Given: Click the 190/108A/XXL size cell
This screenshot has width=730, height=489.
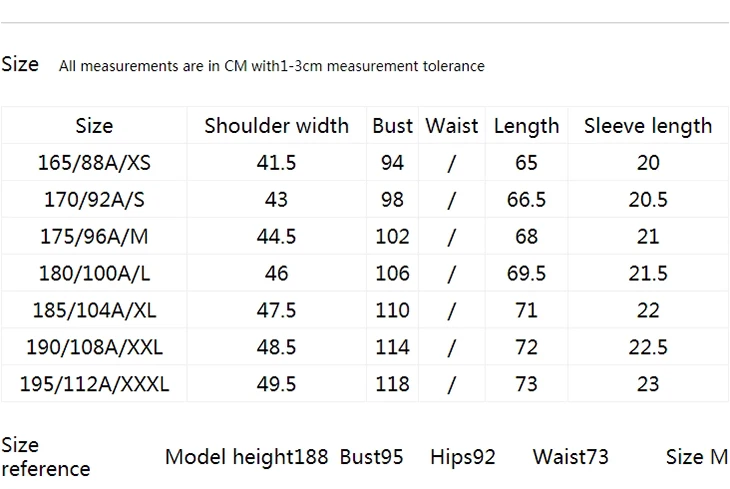Looking at the screenshot, I should point(95,347).
